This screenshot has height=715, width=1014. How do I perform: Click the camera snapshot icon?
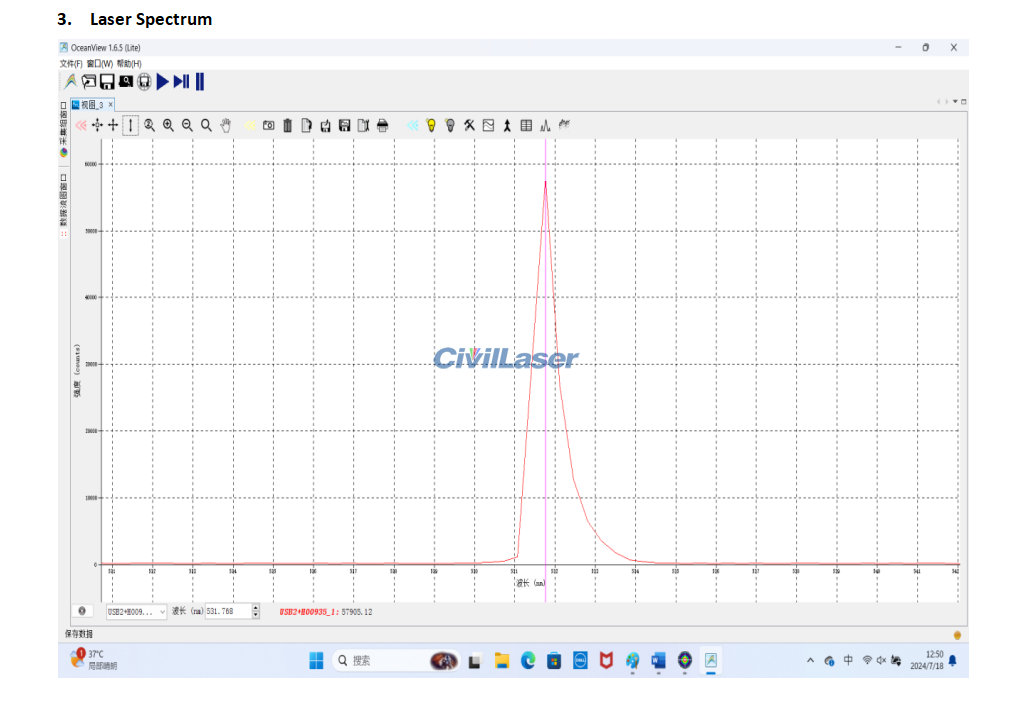coord(268,125)
